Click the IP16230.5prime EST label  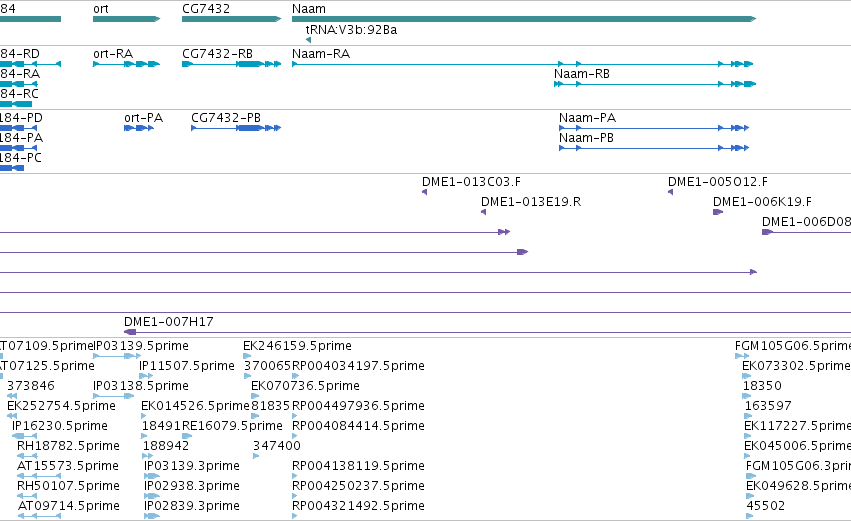click(60, 425)
